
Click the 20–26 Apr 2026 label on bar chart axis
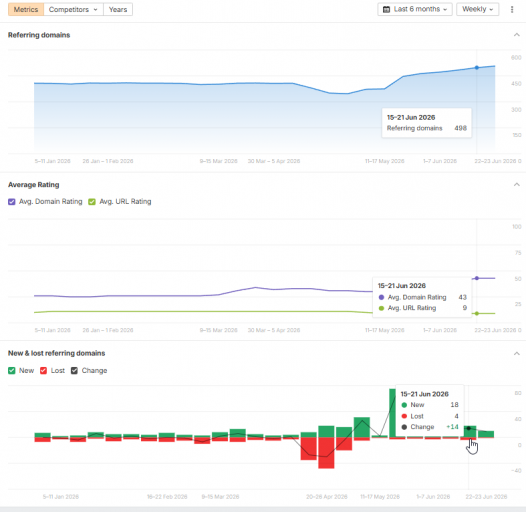326,497
